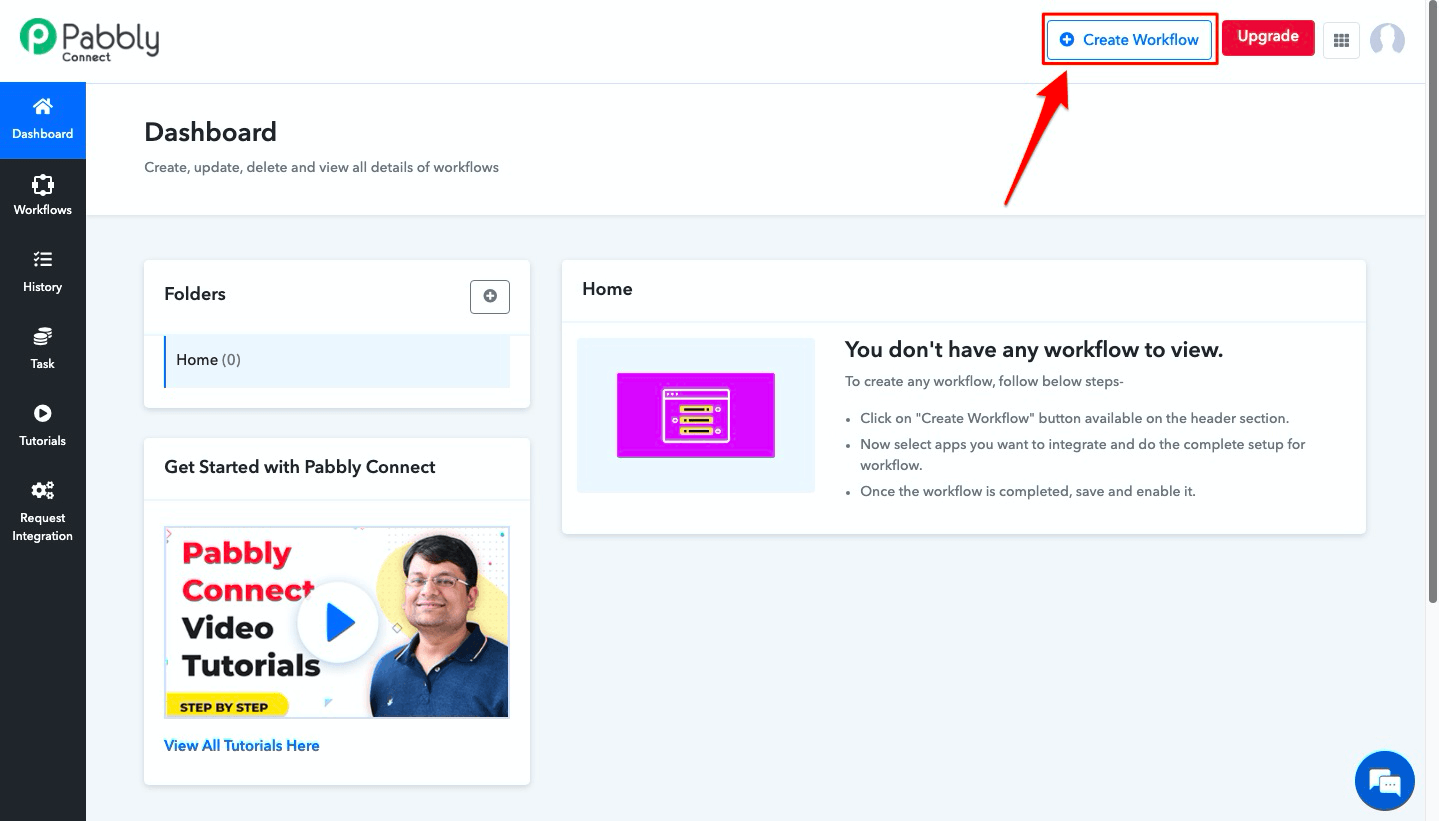This screenshot has width=1439, height=821.
Task: Click "You don't have any workflow to view."
Action: [x=1034, y=350]
